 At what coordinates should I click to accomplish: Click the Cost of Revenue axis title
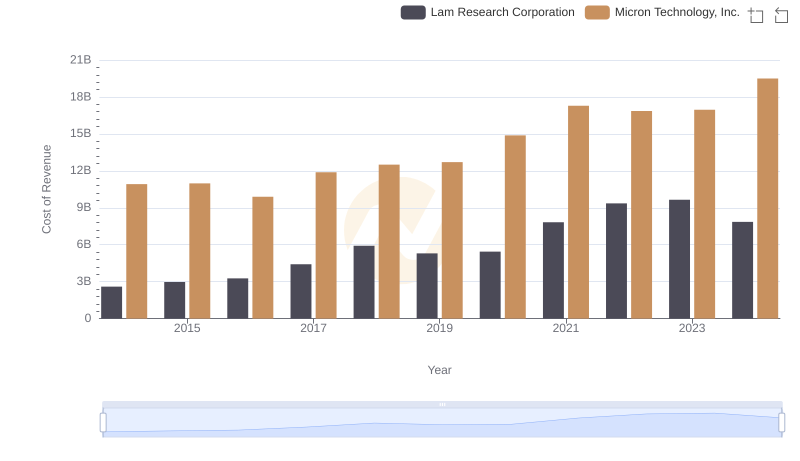[x=46, y=189]
